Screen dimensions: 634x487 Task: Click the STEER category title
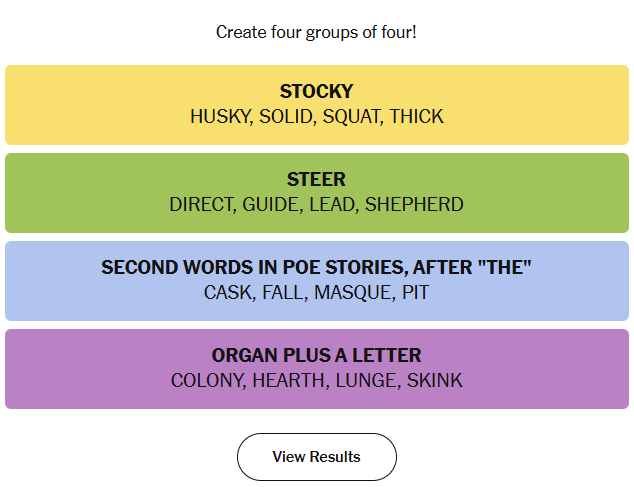pos(316,180)
